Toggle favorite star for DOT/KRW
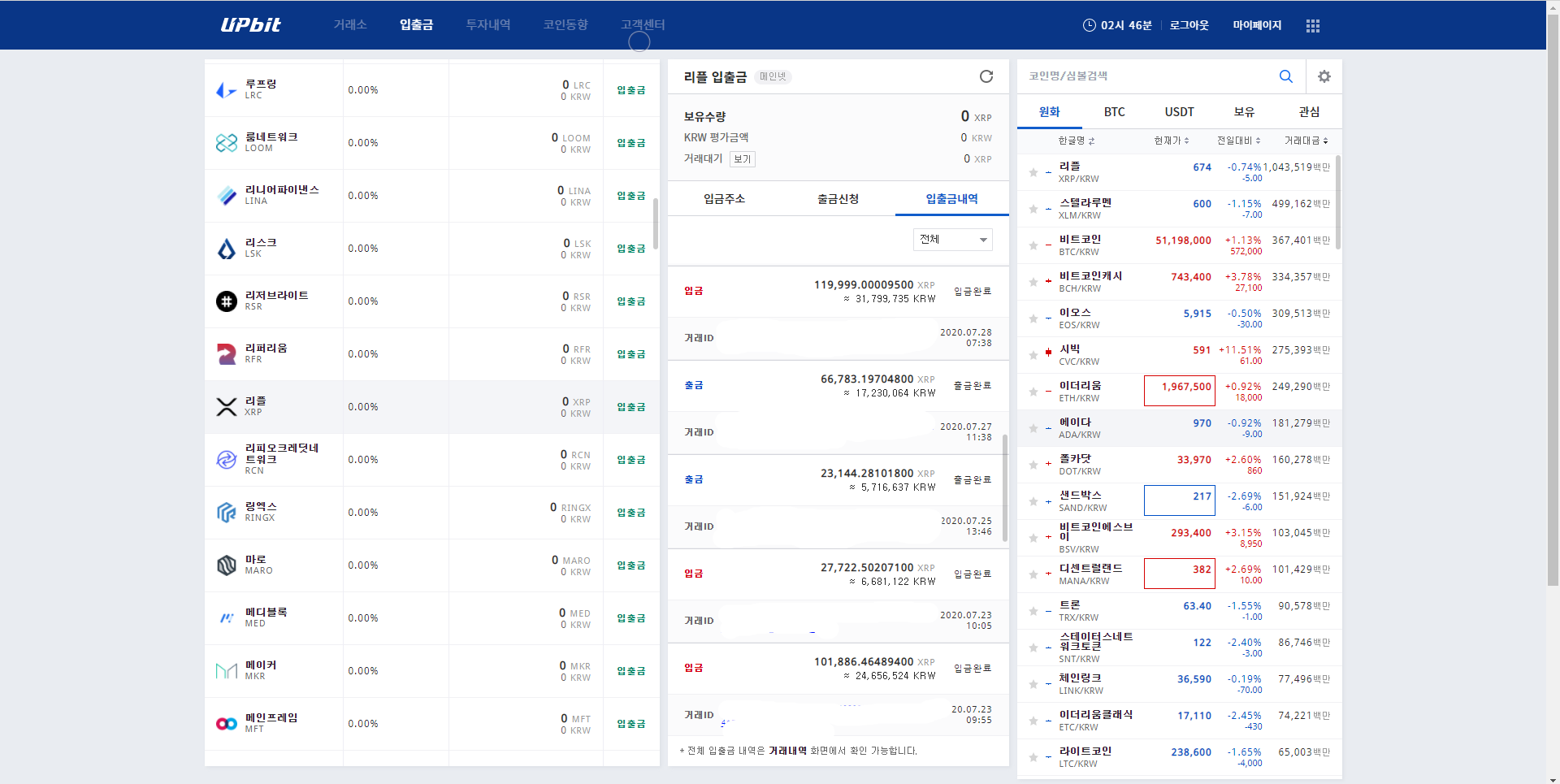The height and width of the screenshot is (784, 1560). (1033, 465)
